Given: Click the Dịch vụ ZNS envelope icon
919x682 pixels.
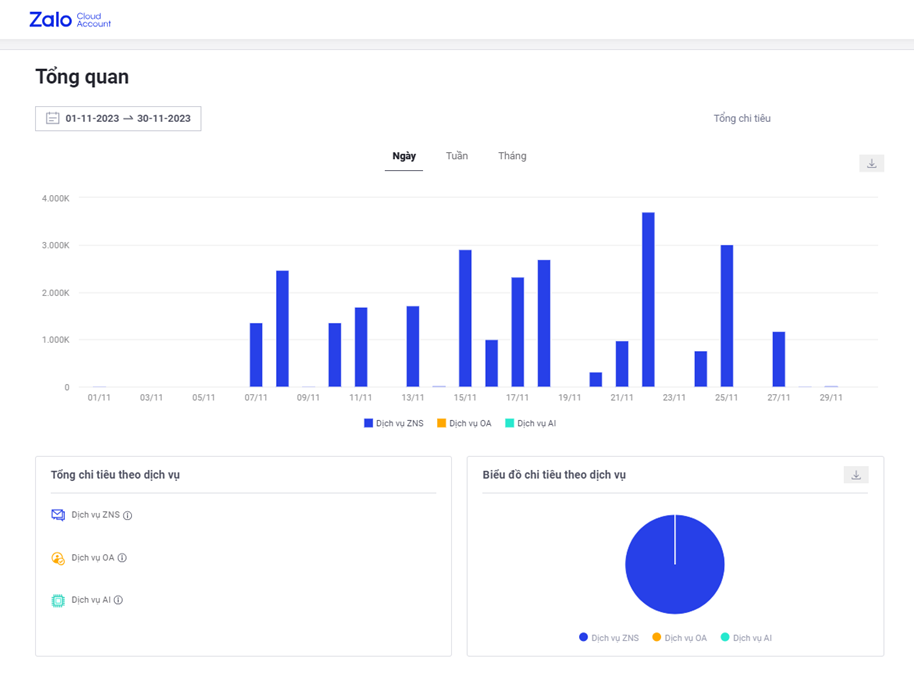Looking at the screenshot, I should click(58, 515).
